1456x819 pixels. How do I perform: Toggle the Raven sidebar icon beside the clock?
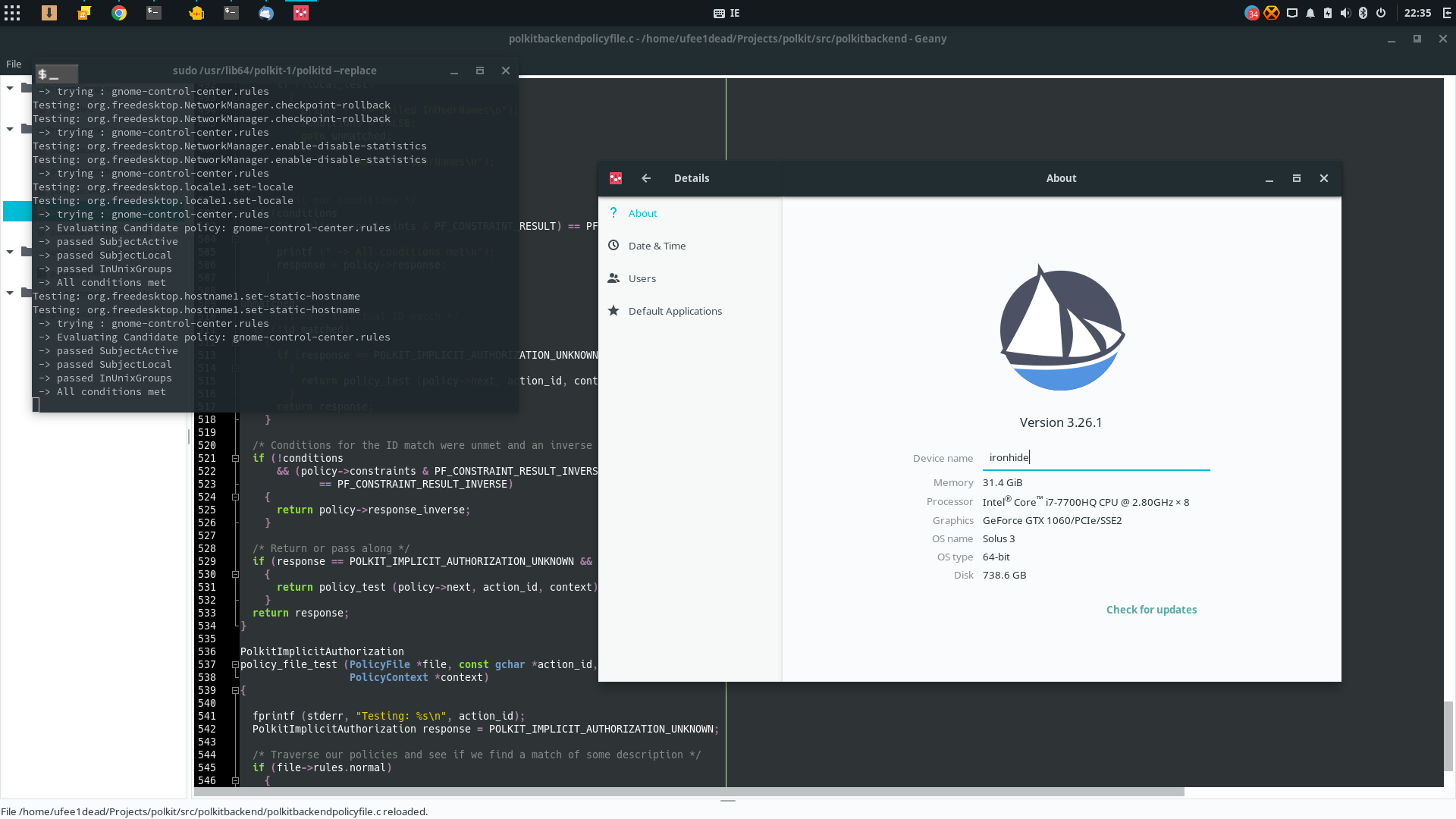[x=1447, y=13]
